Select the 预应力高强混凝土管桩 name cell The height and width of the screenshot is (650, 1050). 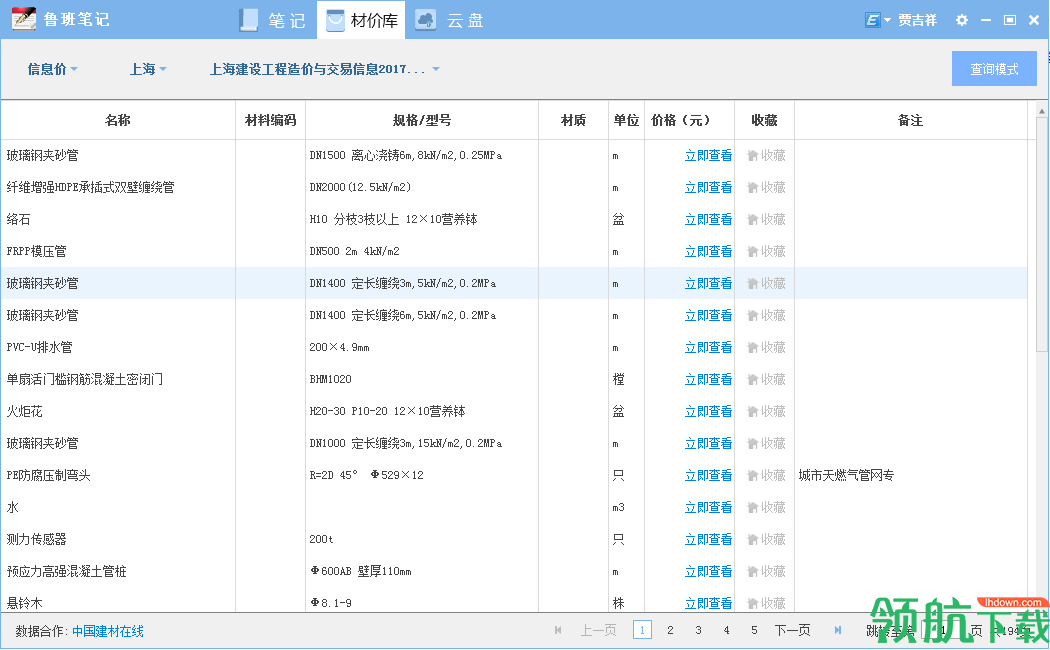click(66, 572)
